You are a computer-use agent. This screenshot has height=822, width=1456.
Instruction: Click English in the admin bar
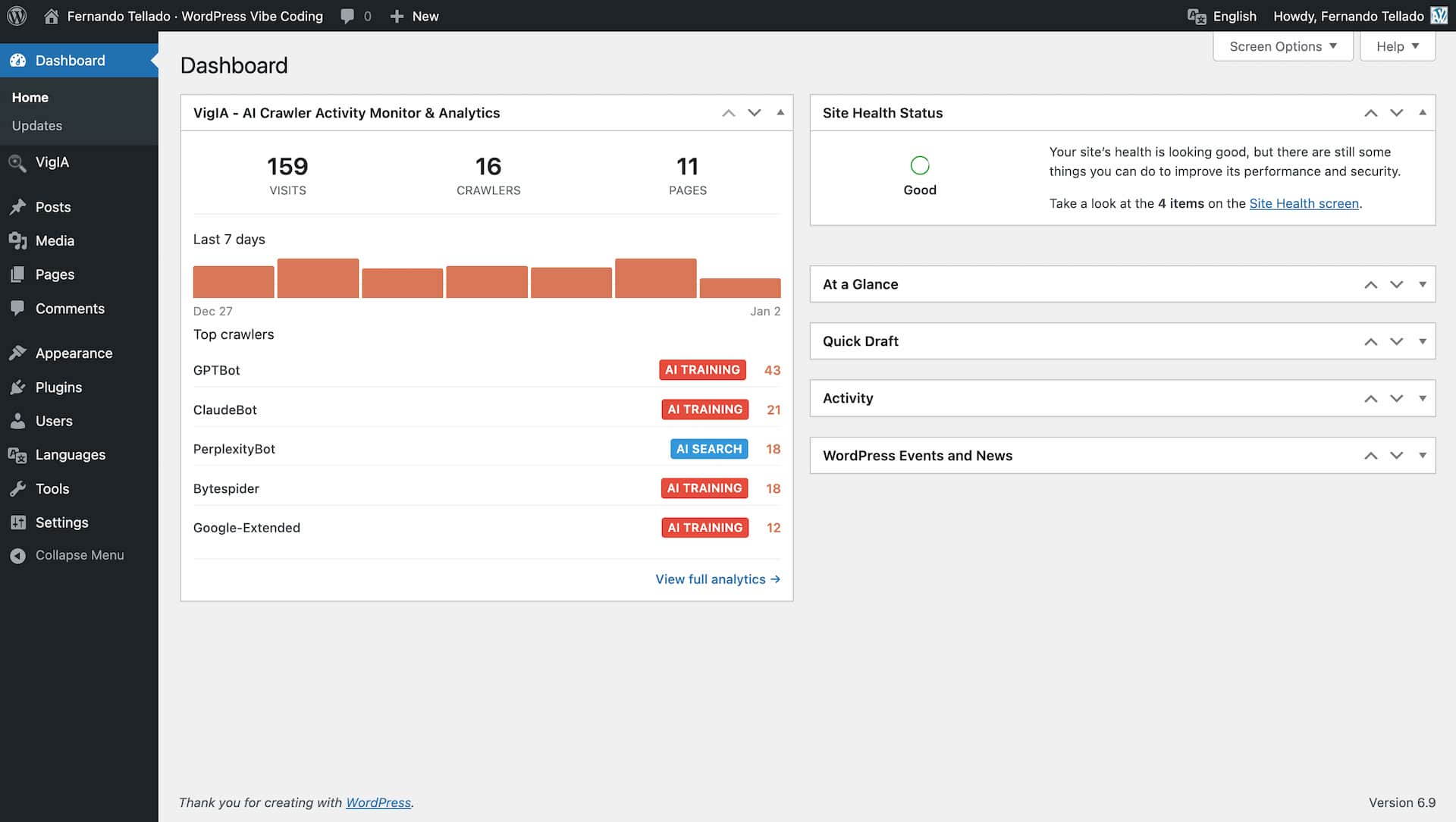pyautogui.click(x=1234, y=15)
